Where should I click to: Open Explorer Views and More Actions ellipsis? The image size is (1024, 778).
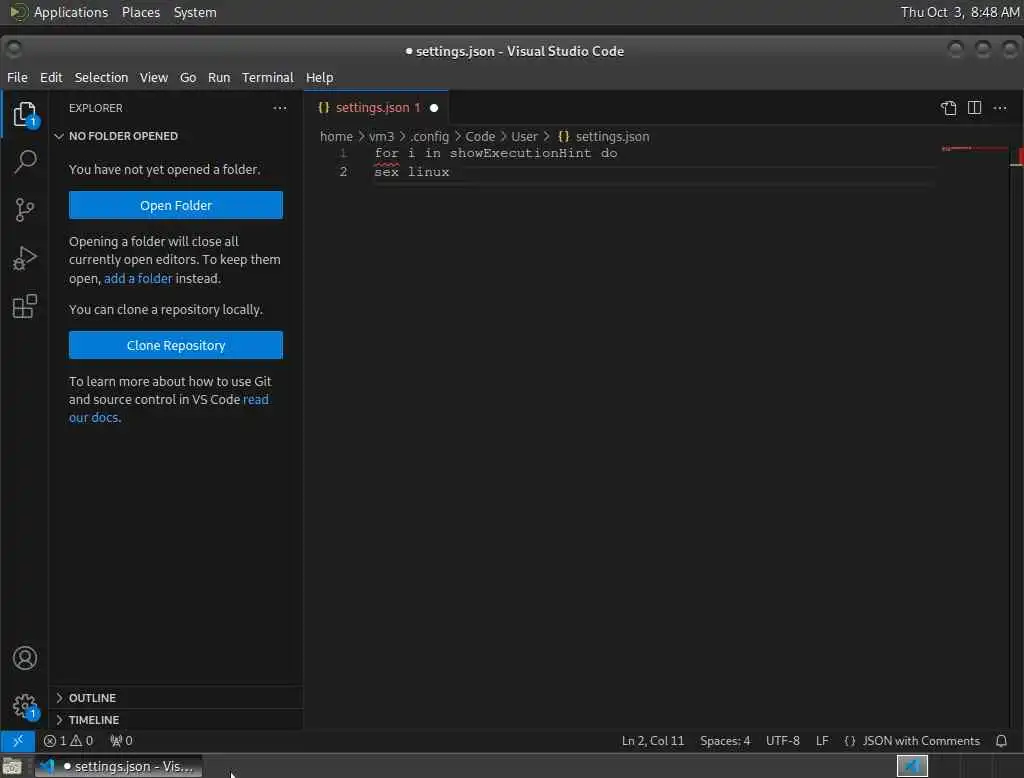[280, 108]
